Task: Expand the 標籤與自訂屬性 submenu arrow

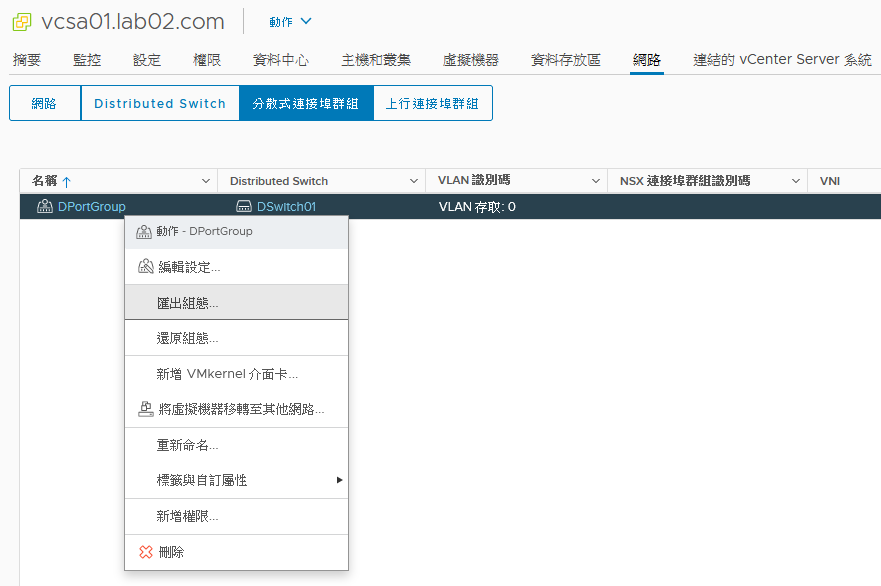Action: (339, 480)
